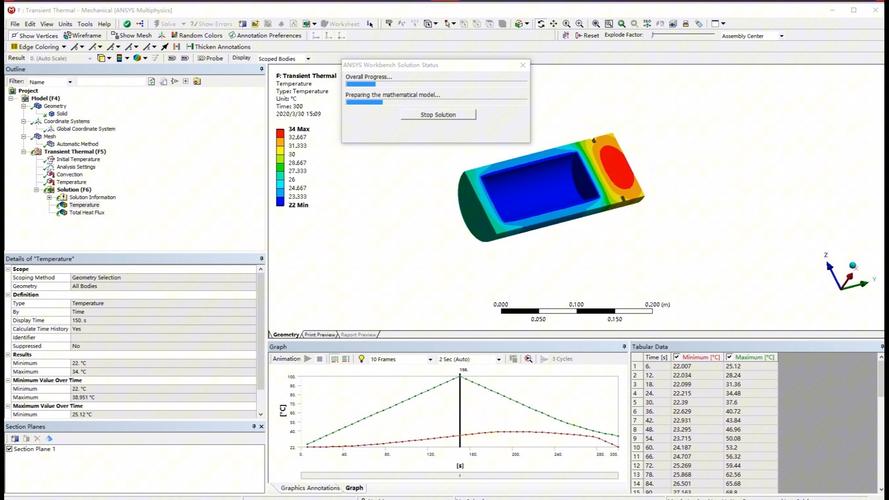Switch to the Graphics Annotations tab
The width and height of the screenshot is (889, 500).
tap(310, 488)
